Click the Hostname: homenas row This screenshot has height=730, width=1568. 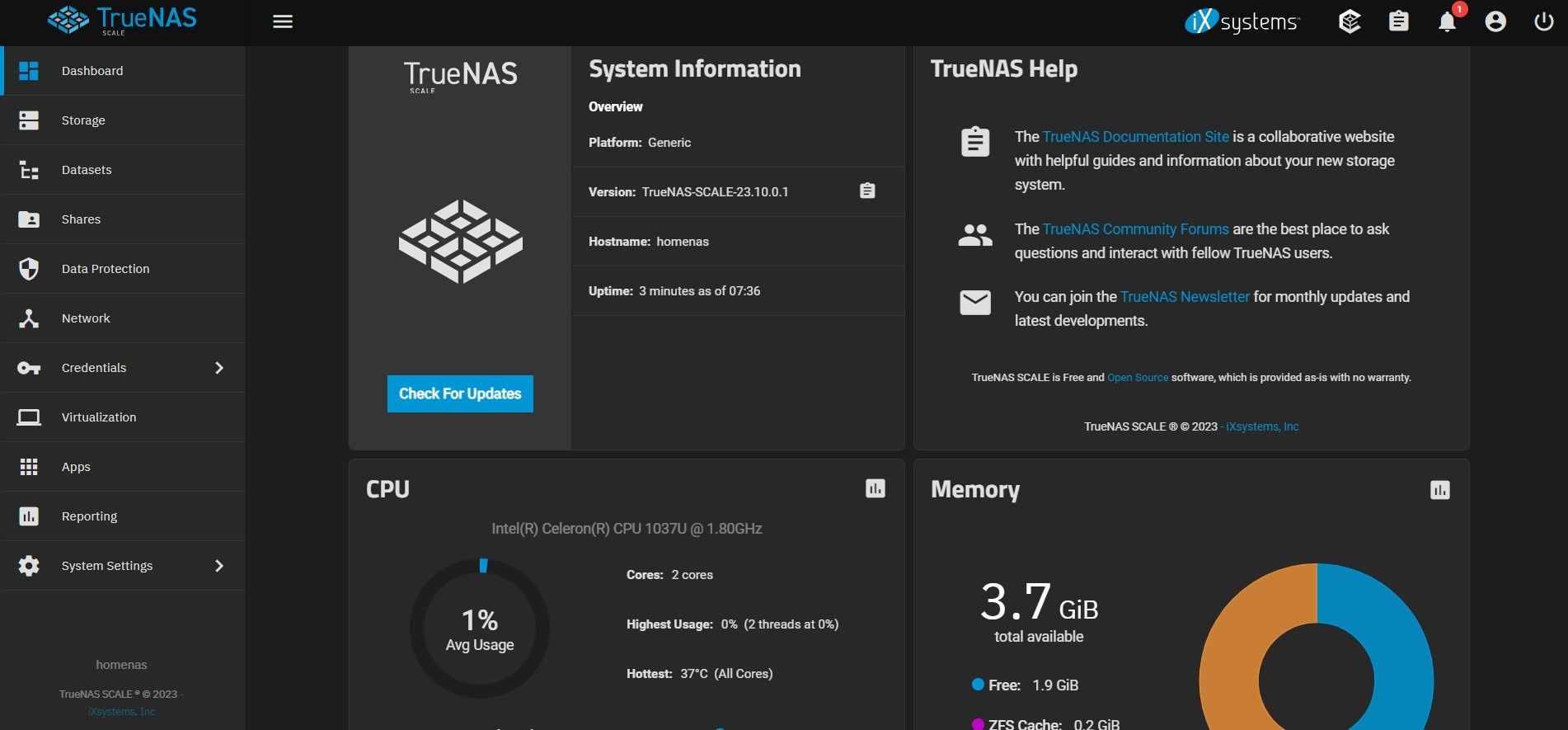point(738,242)
